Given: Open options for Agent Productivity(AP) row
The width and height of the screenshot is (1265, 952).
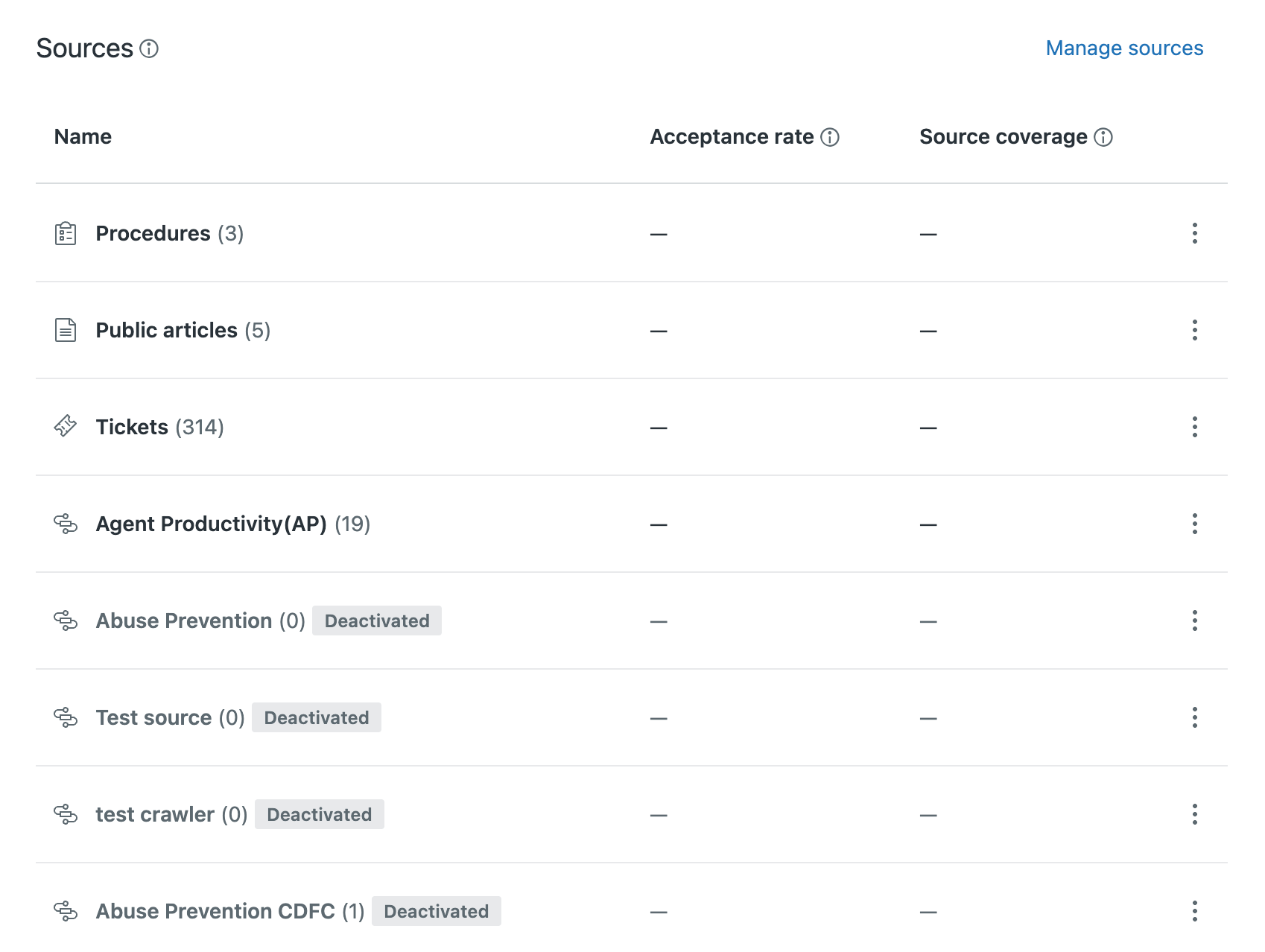Looking at the screenshot, I should coord(1195,524).
